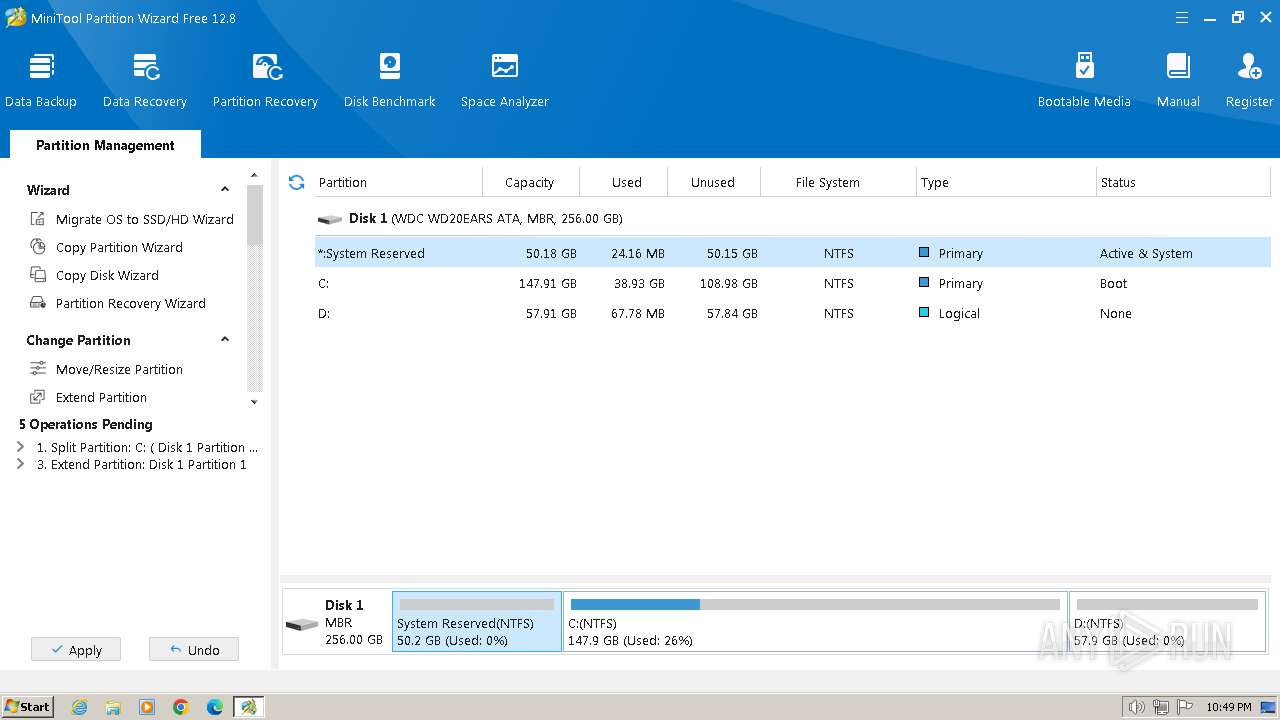Open the Data Backup tool
Image resolution: width=1280 pixels, height=720 pixels.
coord(41,80)
